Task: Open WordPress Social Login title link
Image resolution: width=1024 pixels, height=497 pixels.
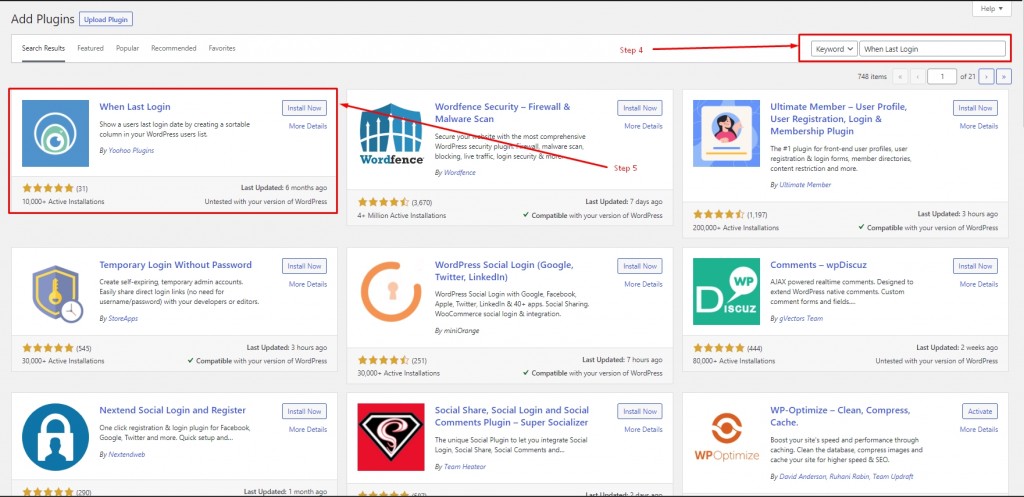Action: click(504, 271)
